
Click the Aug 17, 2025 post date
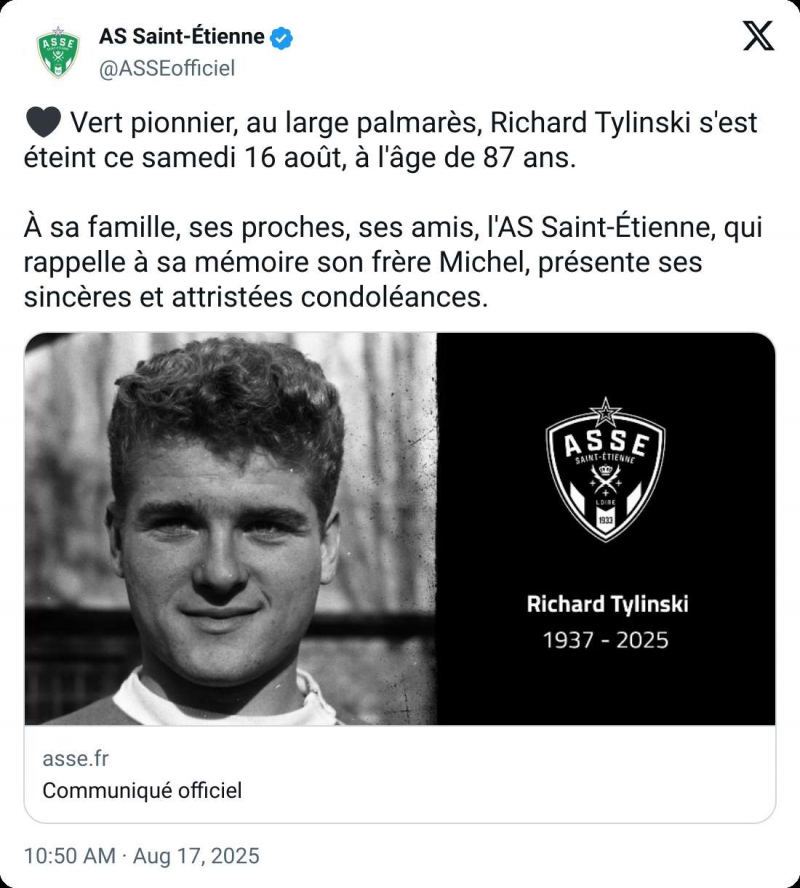point(197,856)
